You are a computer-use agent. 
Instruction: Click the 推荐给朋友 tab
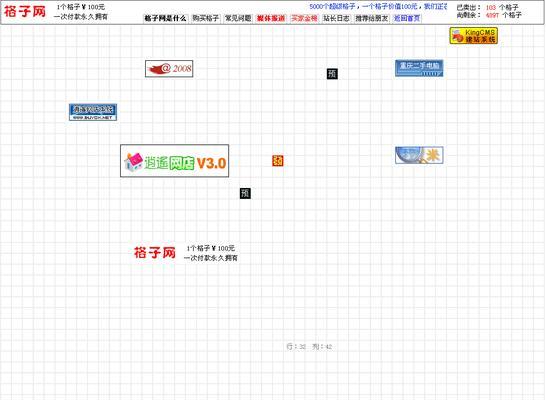point(372,18)
